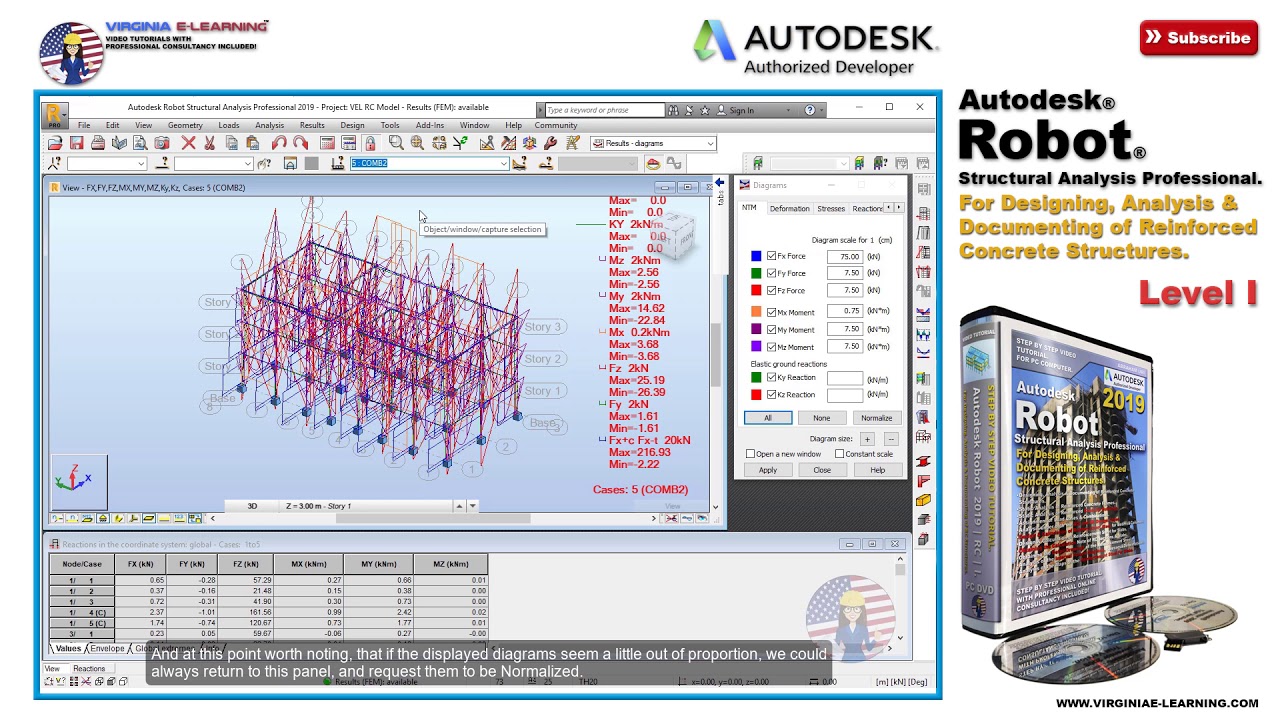The height and width of the screenshot is (720, 1280).
Task: Open the Loads menu
Action: 229,126
